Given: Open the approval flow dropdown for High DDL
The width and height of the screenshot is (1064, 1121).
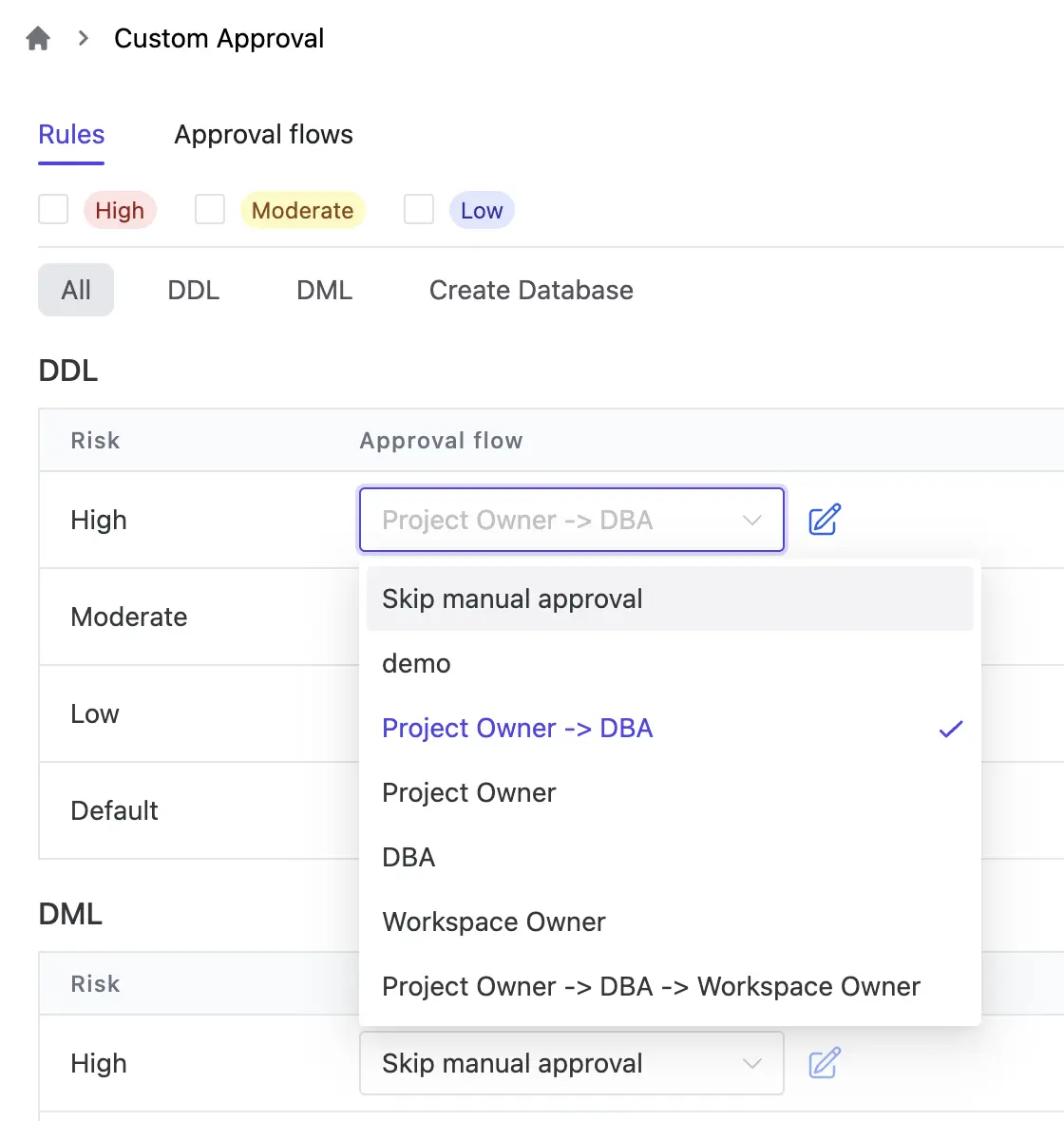Looking at the screenshot, I should pos(571,520).
